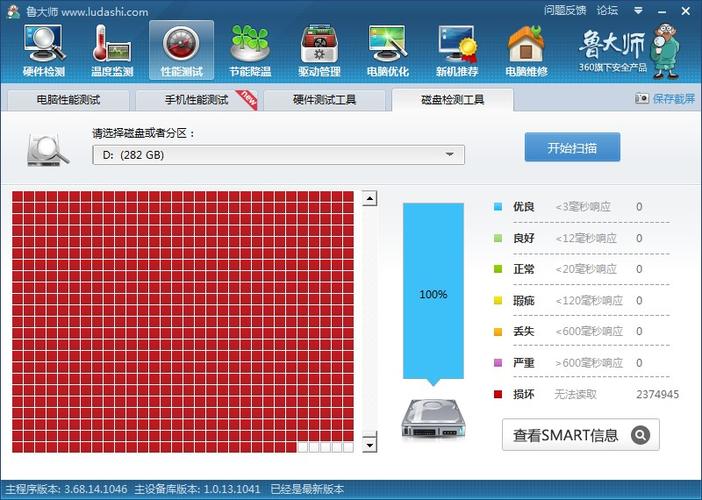
Task: Switch to 电脑性能测试 tab
Action: point(68,100)
